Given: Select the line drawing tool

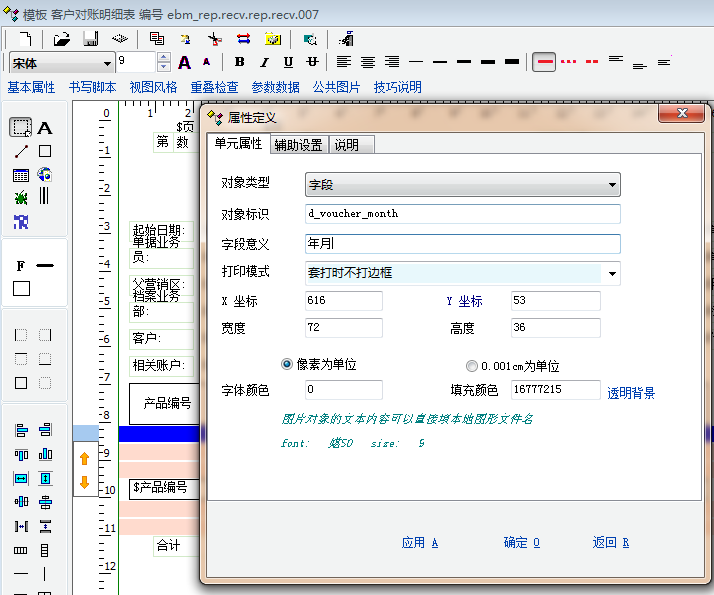Looking at the screenshot, I should tap(21, 152).
